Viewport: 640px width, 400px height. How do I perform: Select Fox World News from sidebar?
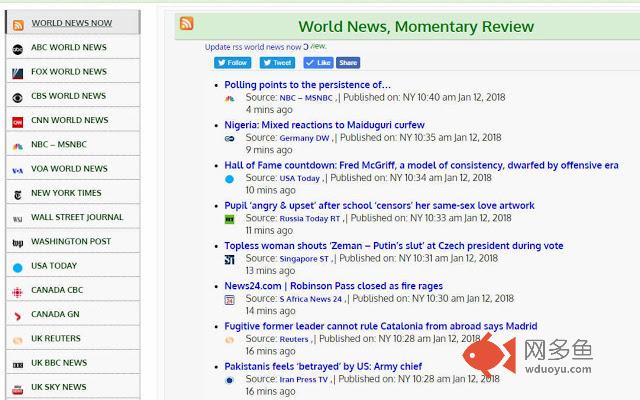click(73, 71)
